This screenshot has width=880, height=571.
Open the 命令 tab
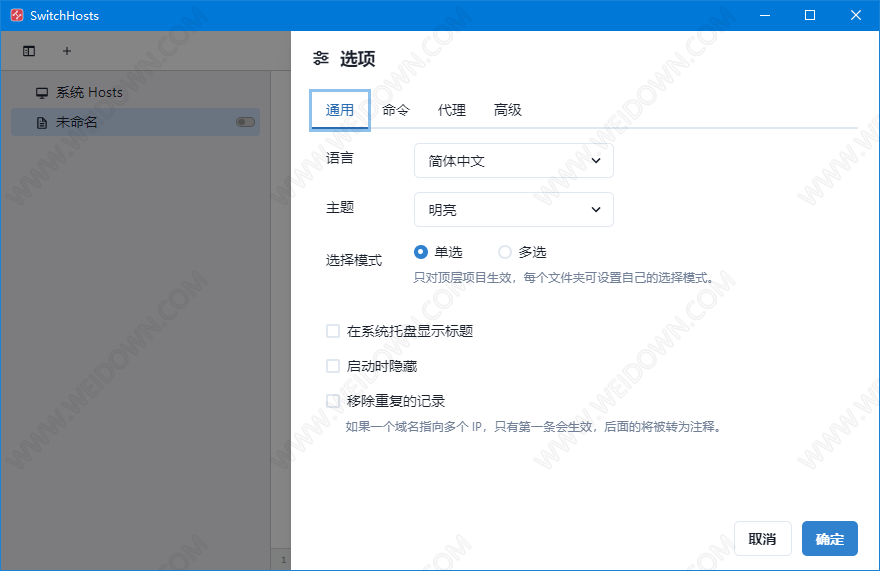click(396, 110)
